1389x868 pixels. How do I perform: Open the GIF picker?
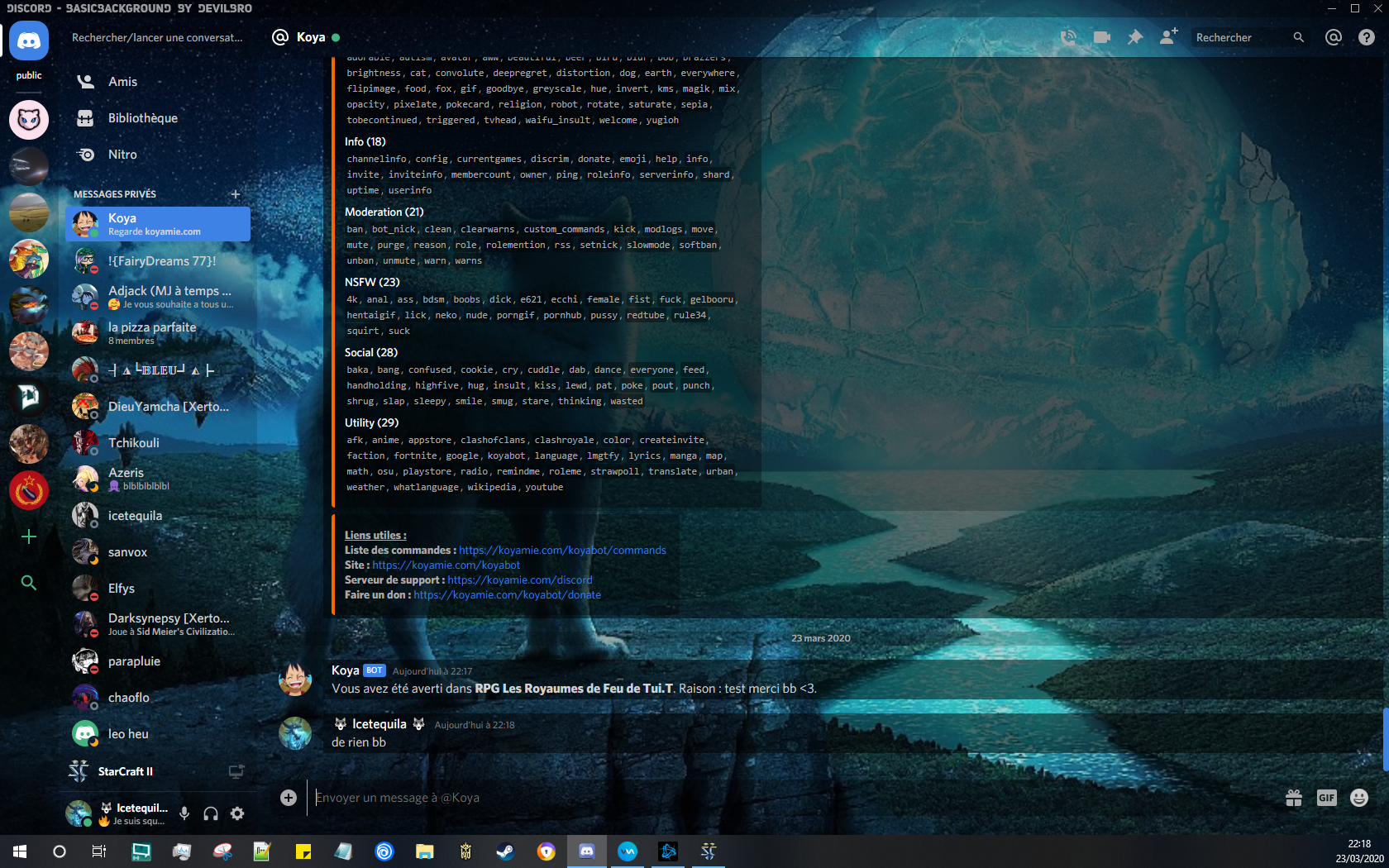[x=1326, y=798]
